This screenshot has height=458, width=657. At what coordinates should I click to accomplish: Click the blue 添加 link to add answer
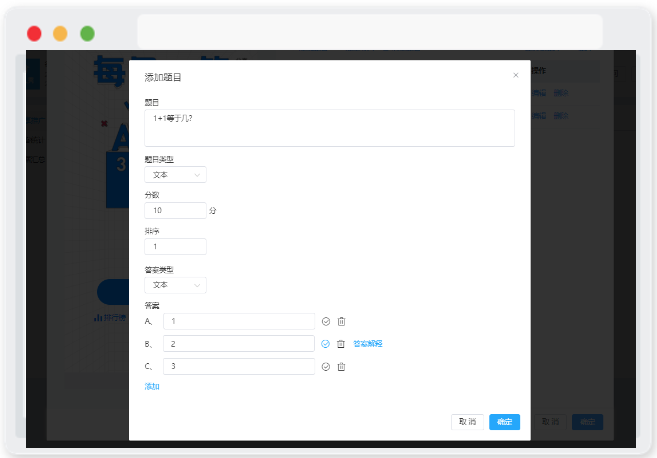click(x=152, y=386)
